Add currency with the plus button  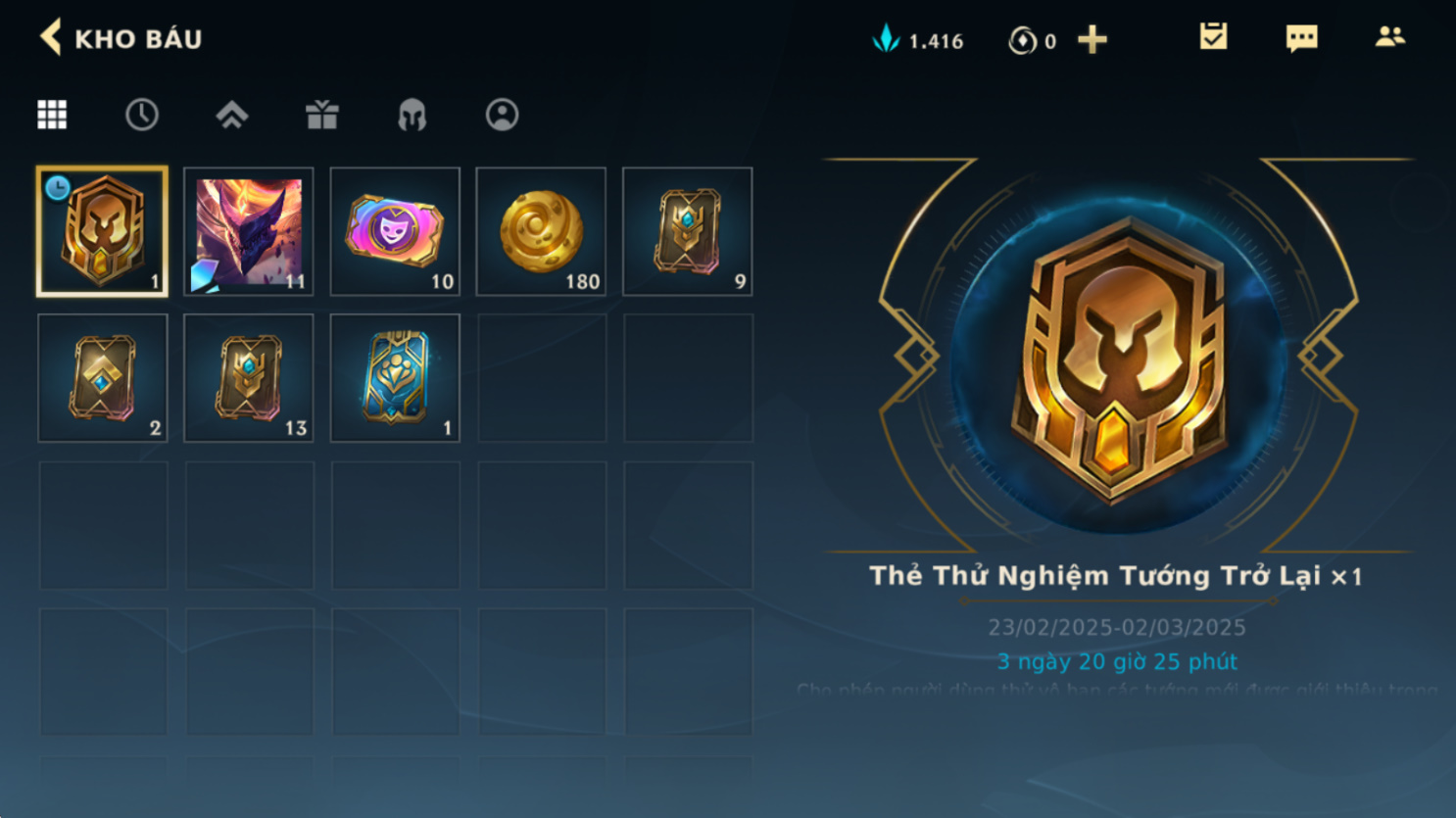coord(1092,40)
